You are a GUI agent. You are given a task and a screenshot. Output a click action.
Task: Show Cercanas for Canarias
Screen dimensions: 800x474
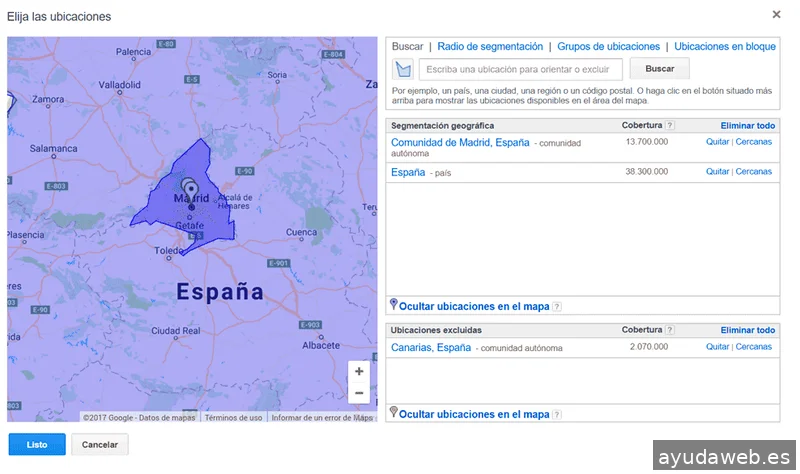click(754, 346)
